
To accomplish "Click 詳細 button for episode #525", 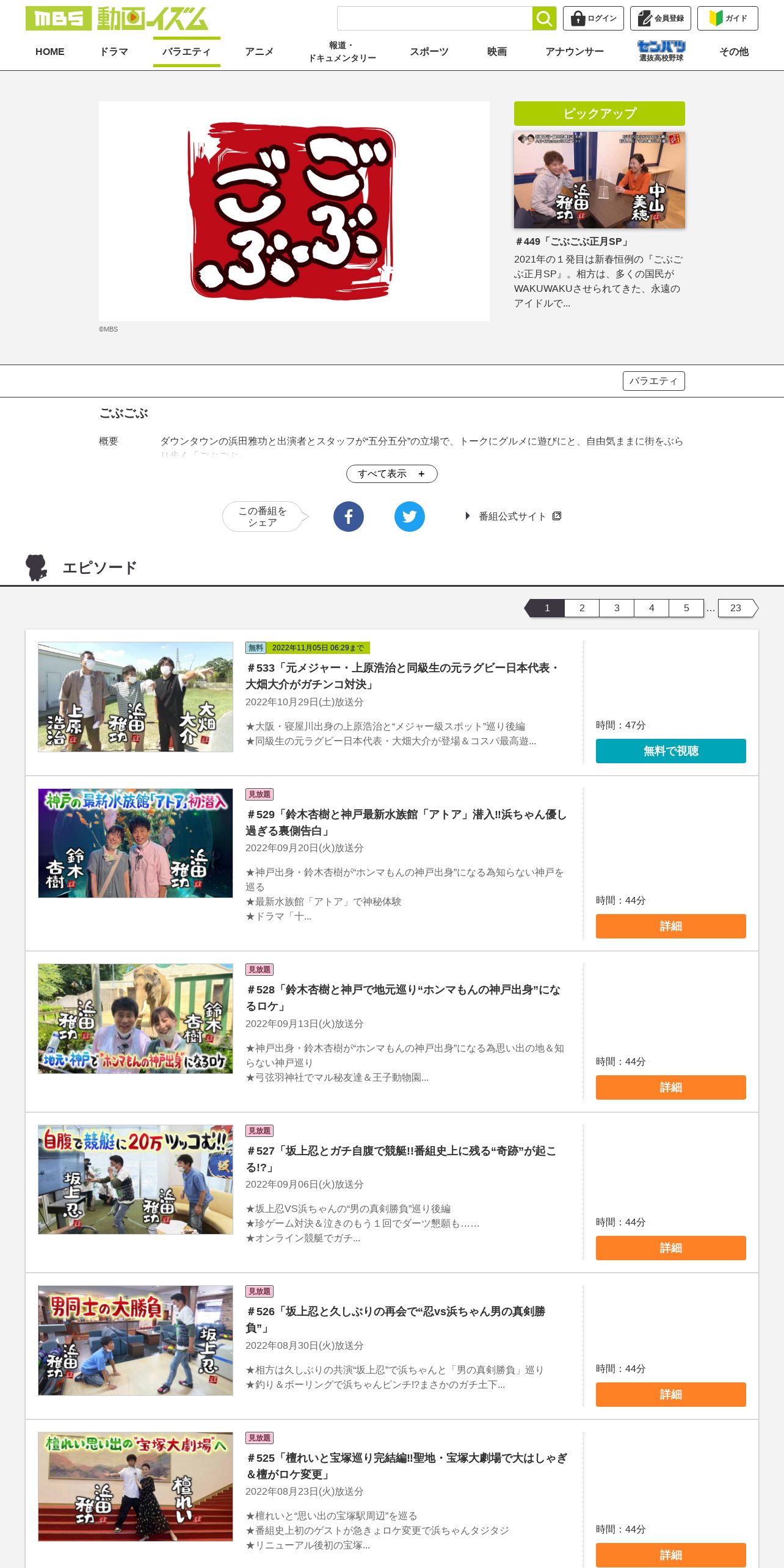I will point(671,1555).
